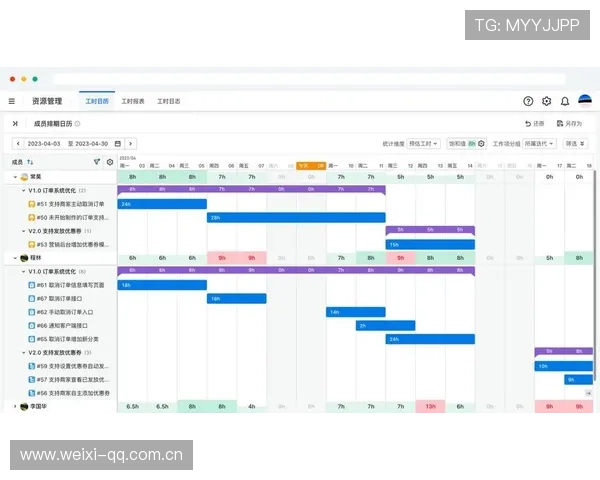Open the top-bar settings gear
Screen dimensions: 600x480
(x=546, y=101)
